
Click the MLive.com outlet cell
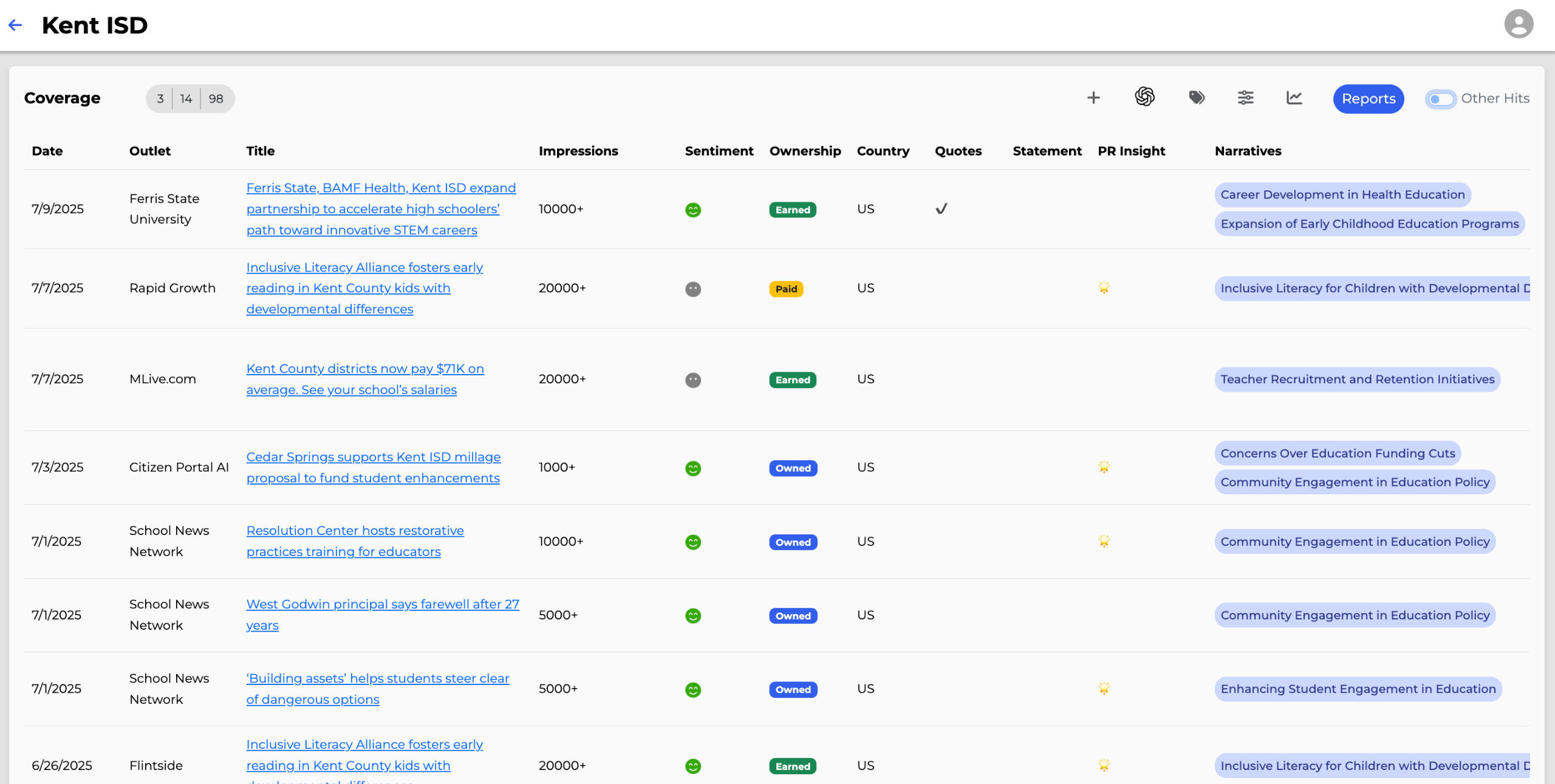pos(163,379)
